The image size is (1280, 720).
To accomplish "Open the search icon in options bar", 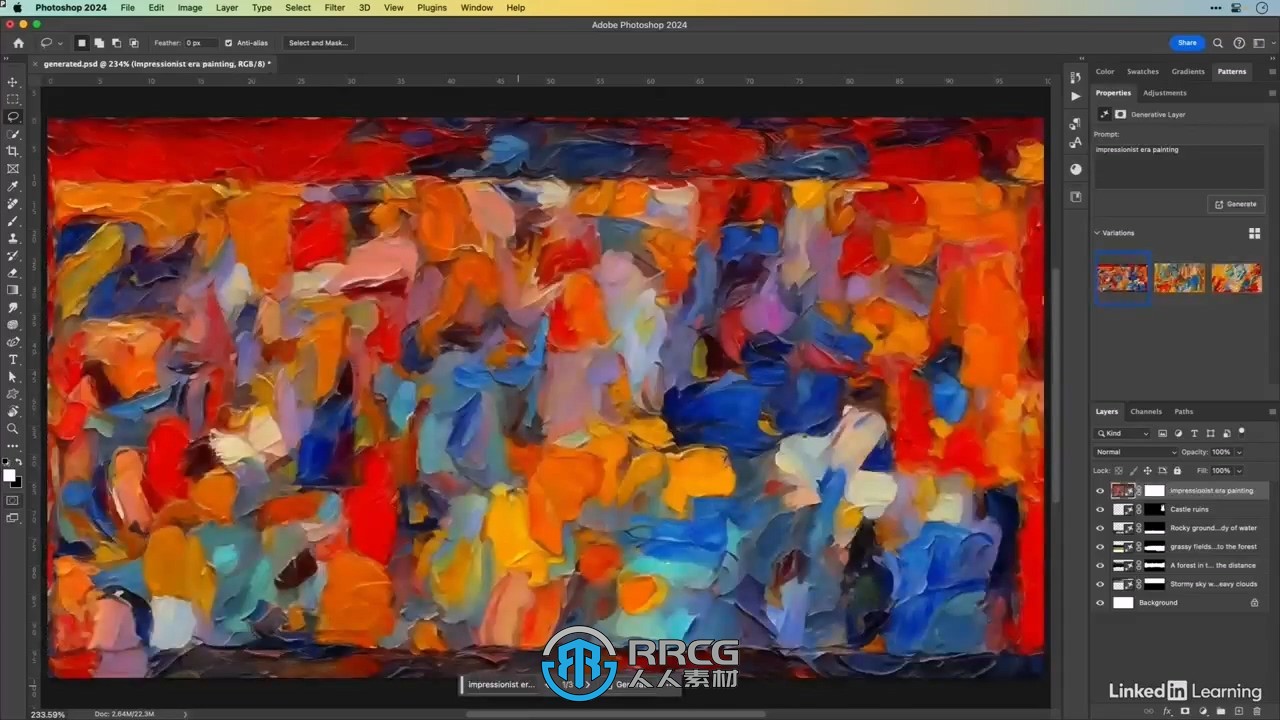I will coord(1218,43).
